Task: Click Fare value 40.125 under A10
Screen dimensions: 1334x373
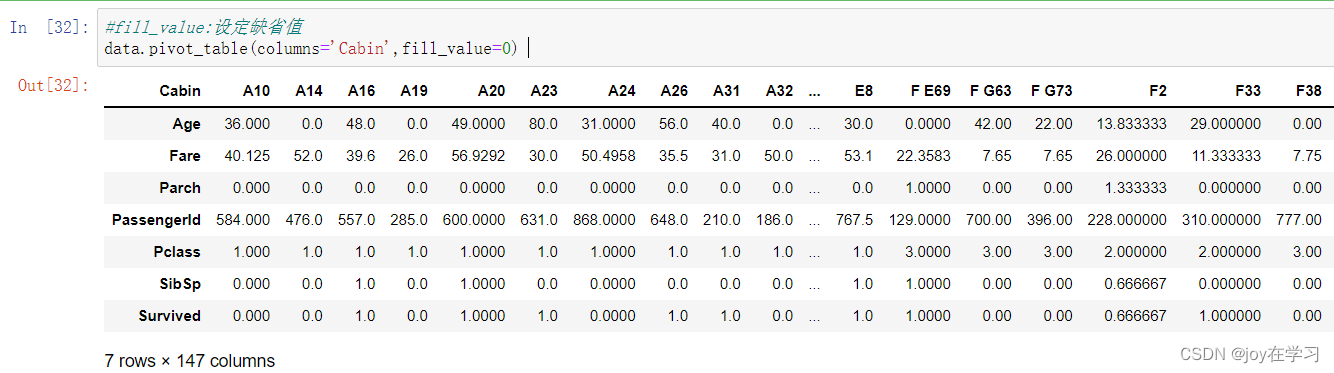Action: 247,156
